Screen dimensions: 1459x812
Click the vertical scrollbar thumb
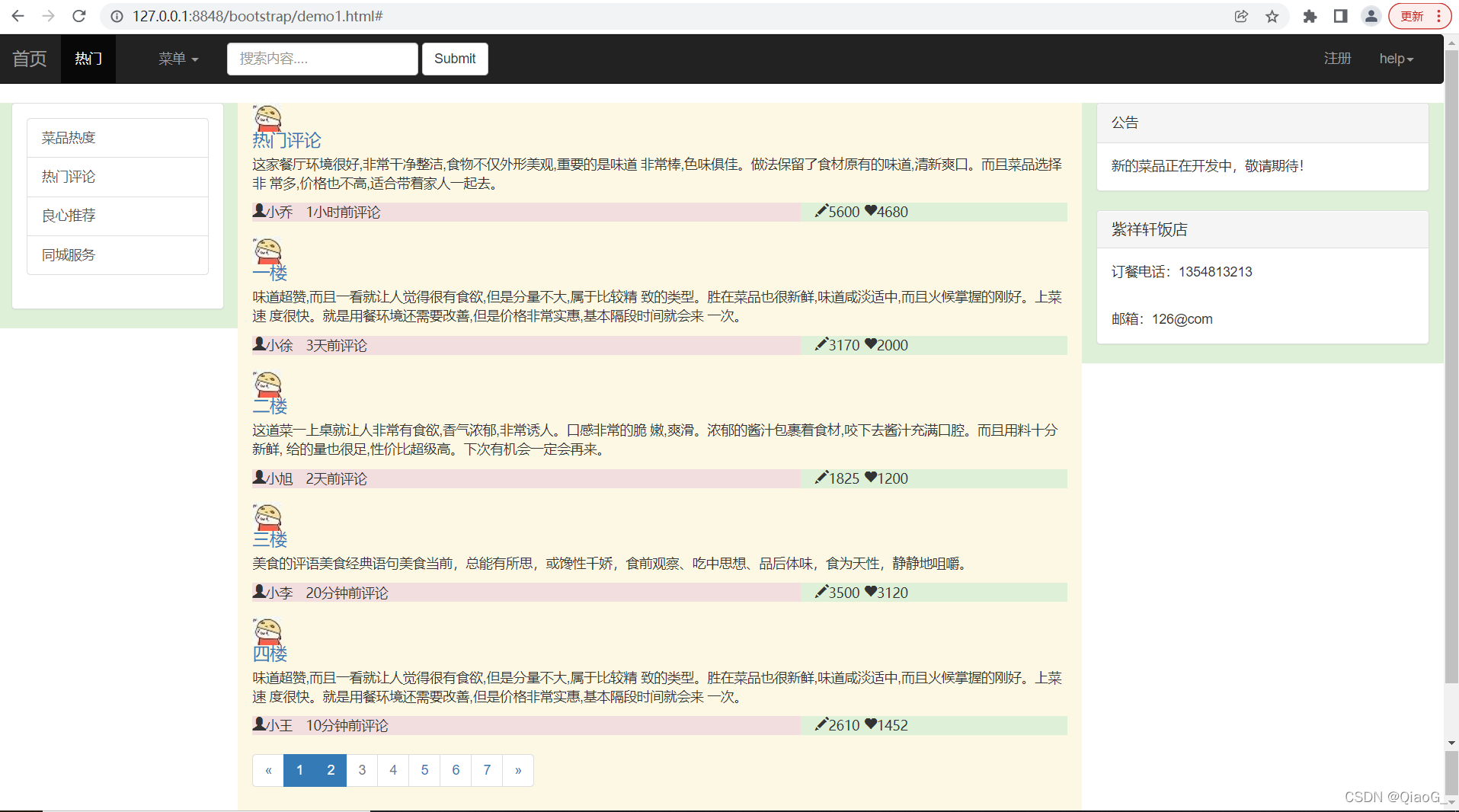click(x=1451, y=366)
